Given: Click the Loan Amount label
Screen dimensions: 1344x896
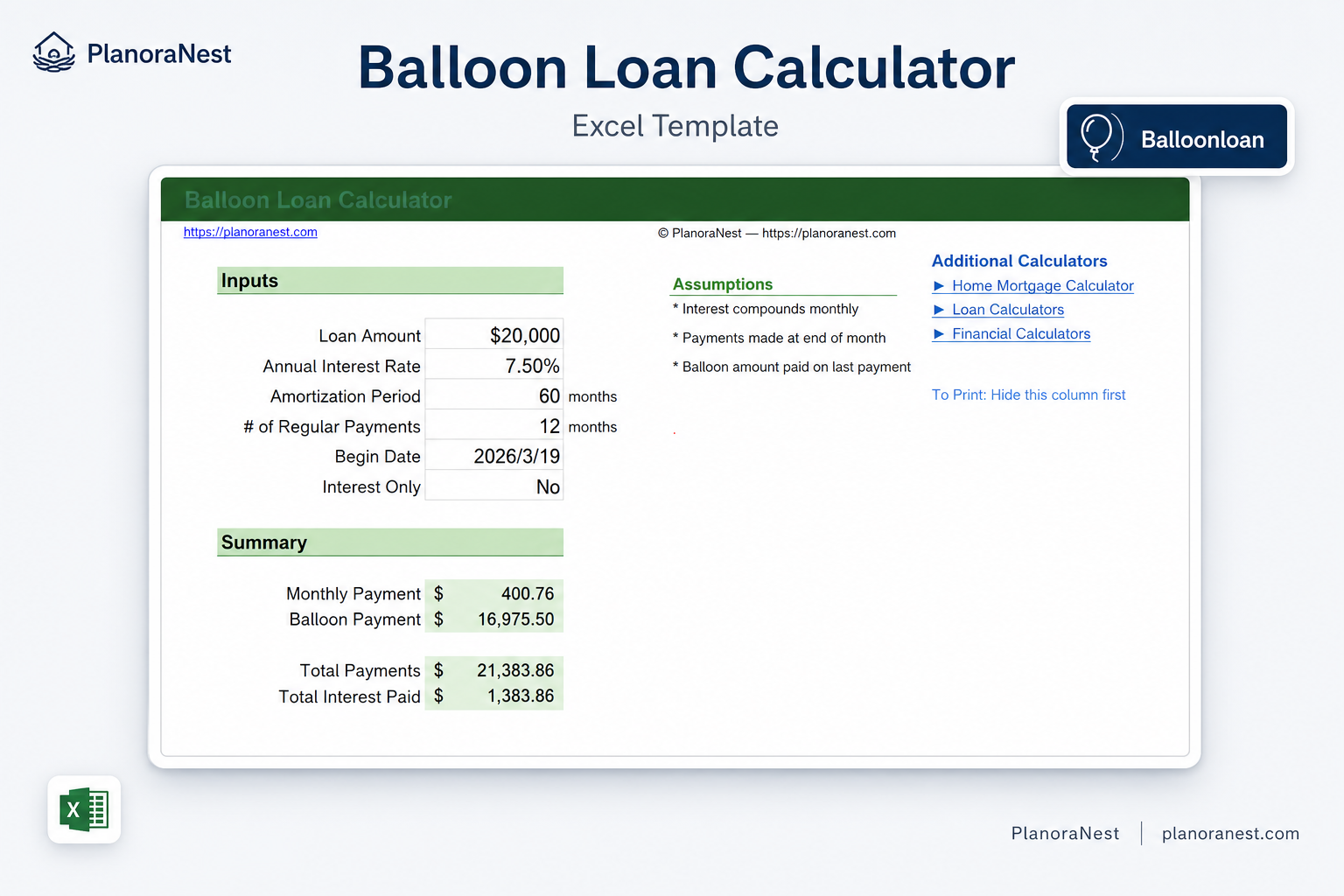Looking at the screenshot, I should pos(369,336).
